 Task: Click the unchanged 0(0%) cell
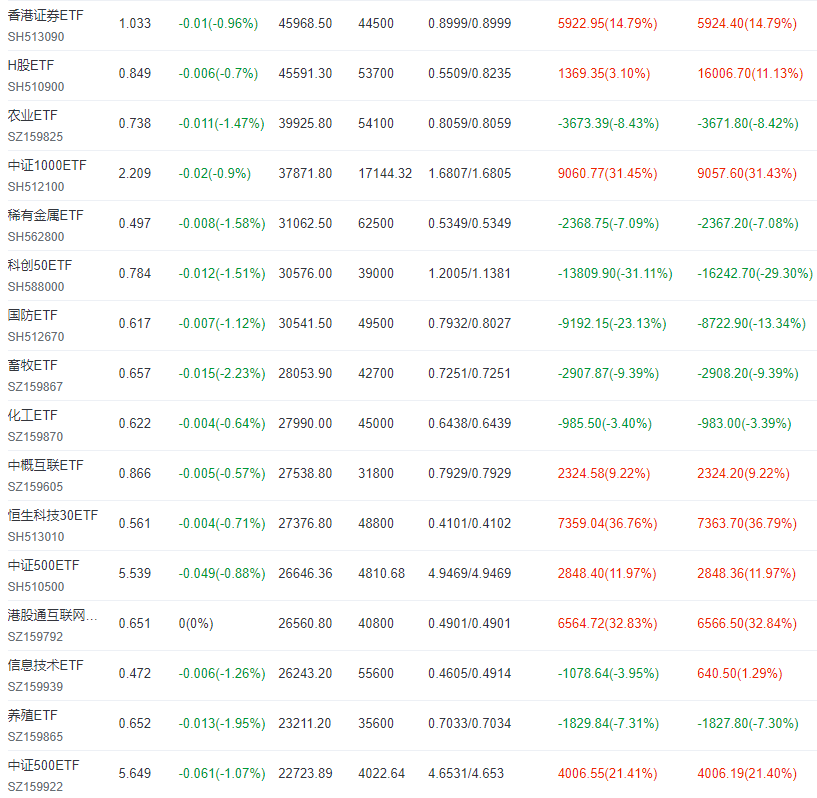click(x=196, y=624)
